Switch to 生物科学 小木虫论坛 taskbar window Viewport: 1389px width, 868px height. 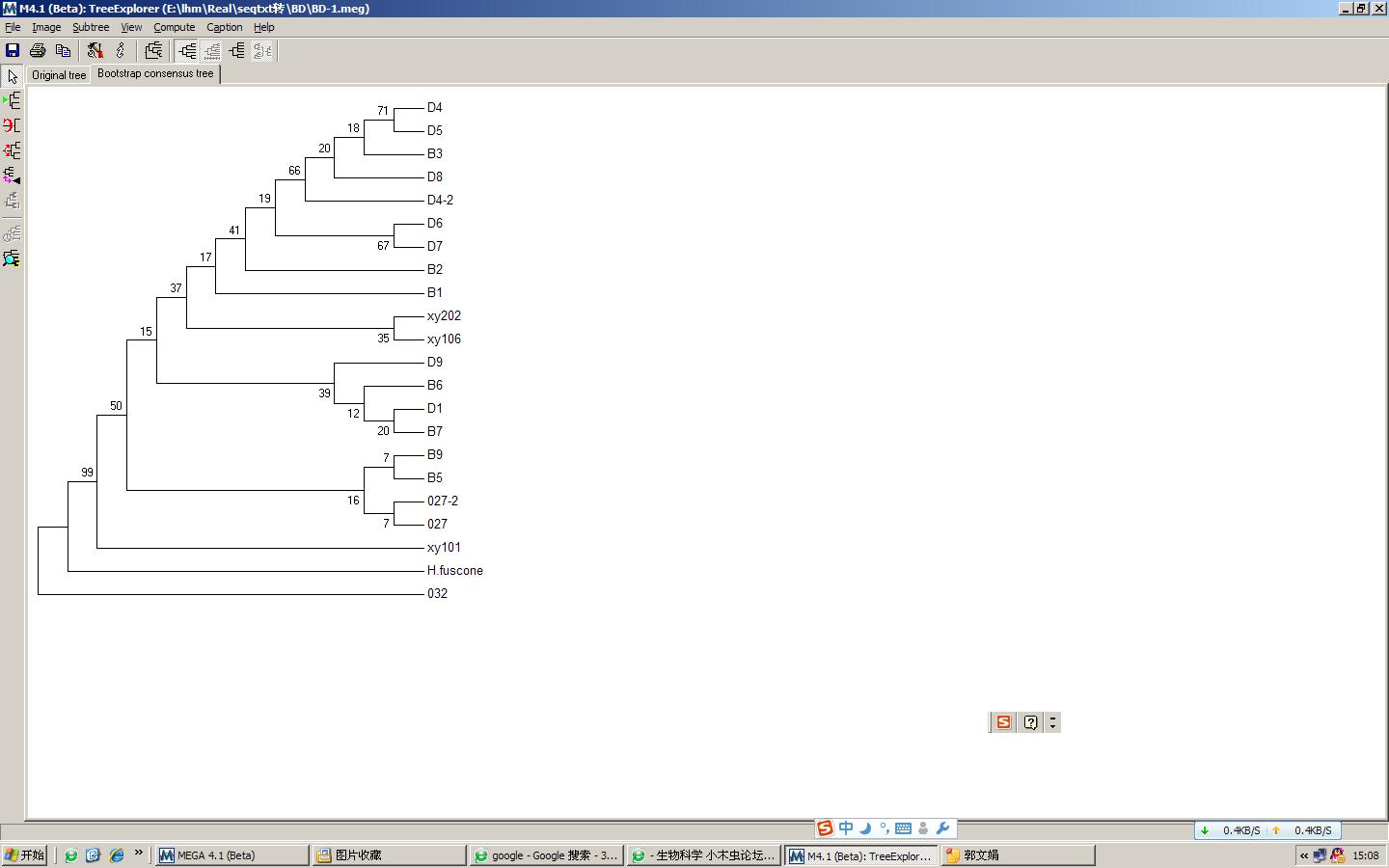tap(704, 855)
